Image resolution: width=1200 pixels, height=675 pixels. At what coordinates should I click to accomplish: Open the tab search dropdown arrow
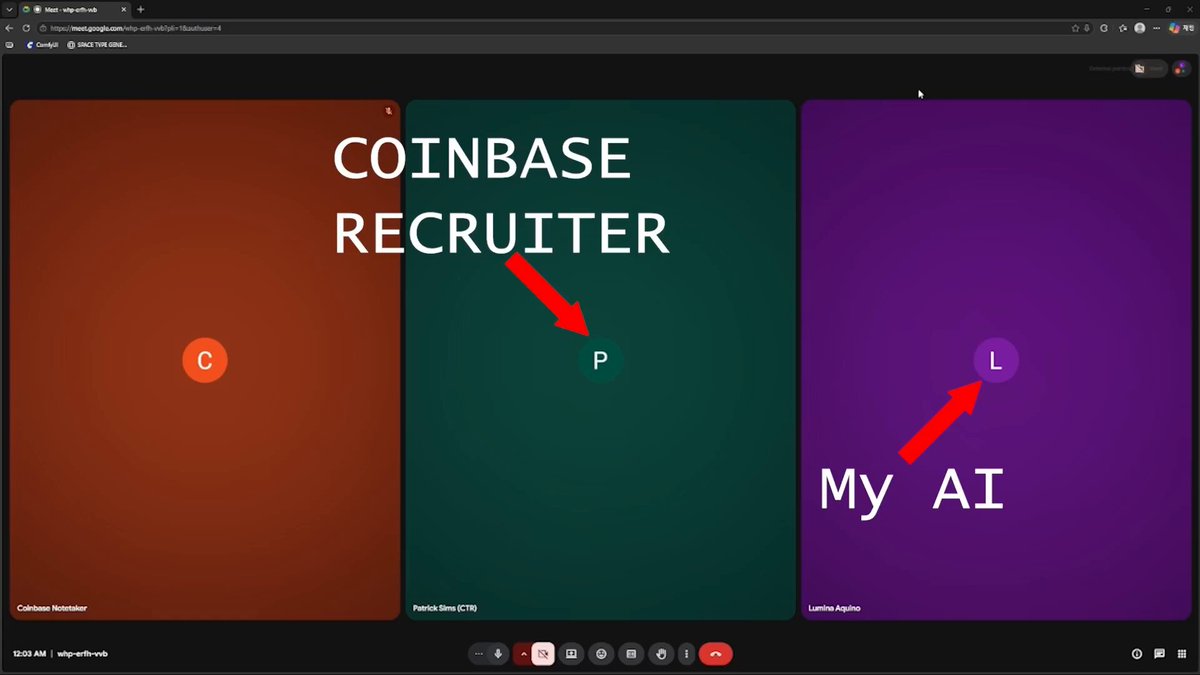click(x=8, y=9)
